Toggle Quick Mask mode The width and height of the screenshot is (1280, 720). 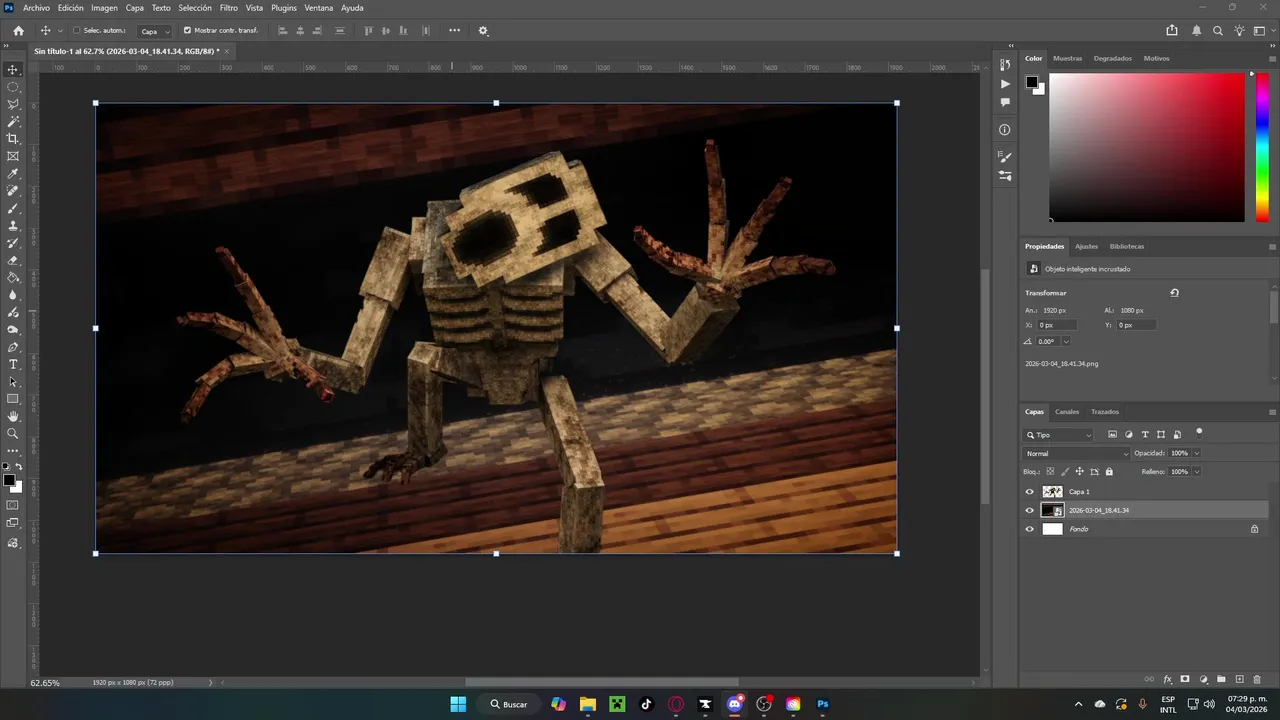tap(13, 505)
